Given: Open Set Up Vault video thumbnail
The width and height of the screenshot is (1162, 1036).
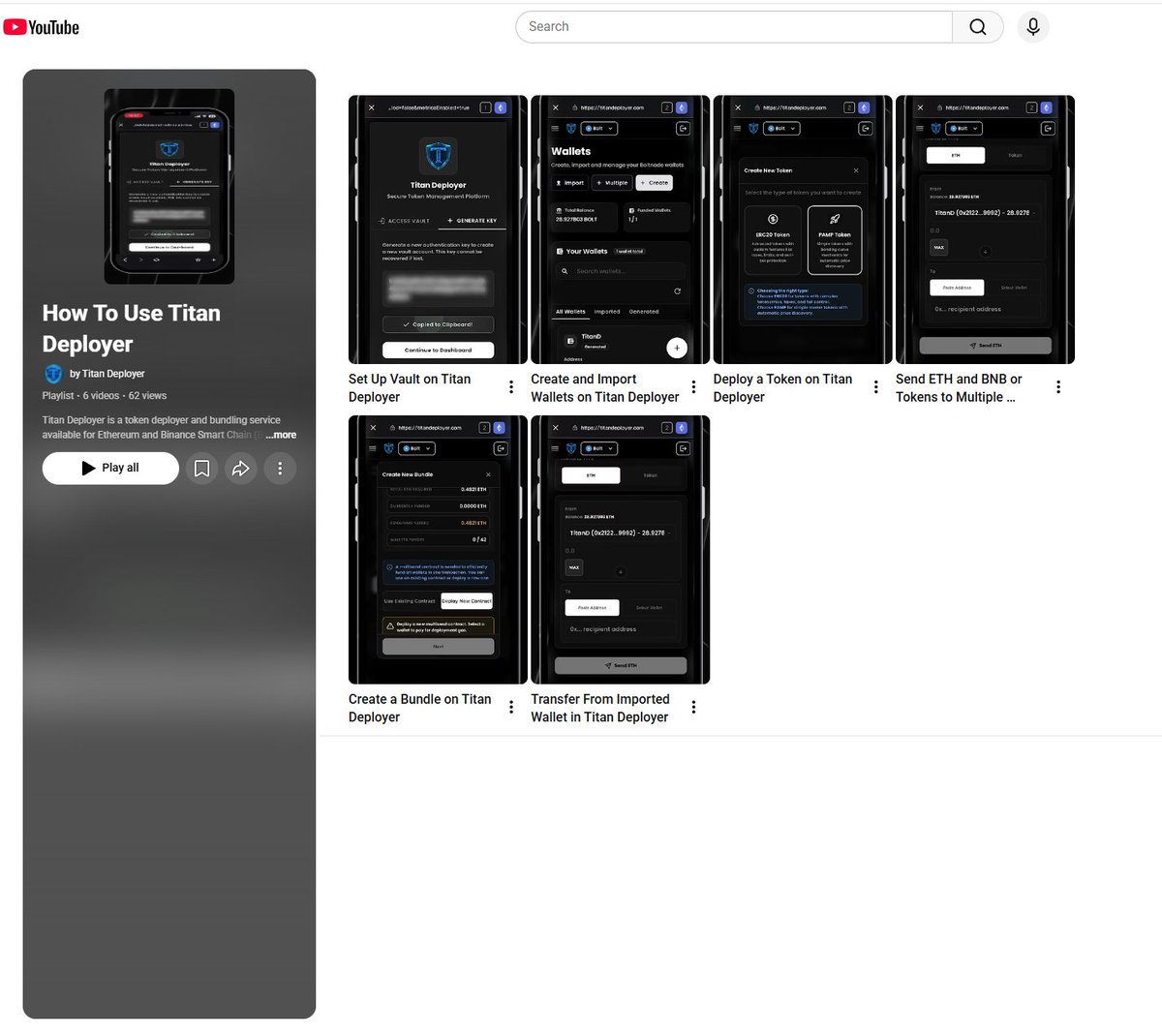Looking at the screenshot, I should (x=438, y=229).
